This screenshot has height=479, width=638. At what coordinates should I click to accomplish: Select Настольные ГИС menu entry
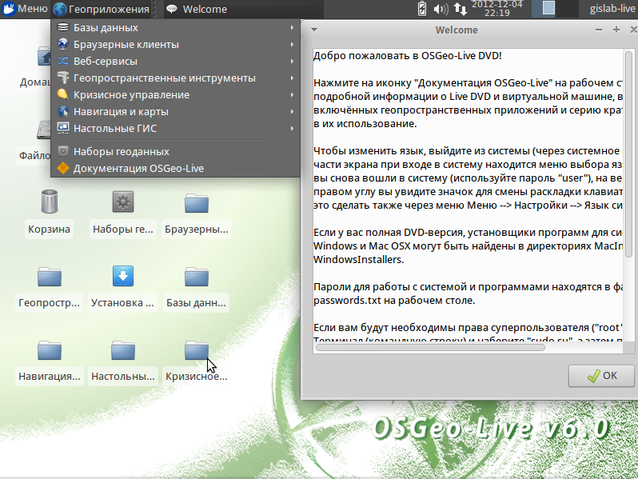pos(175,128)
